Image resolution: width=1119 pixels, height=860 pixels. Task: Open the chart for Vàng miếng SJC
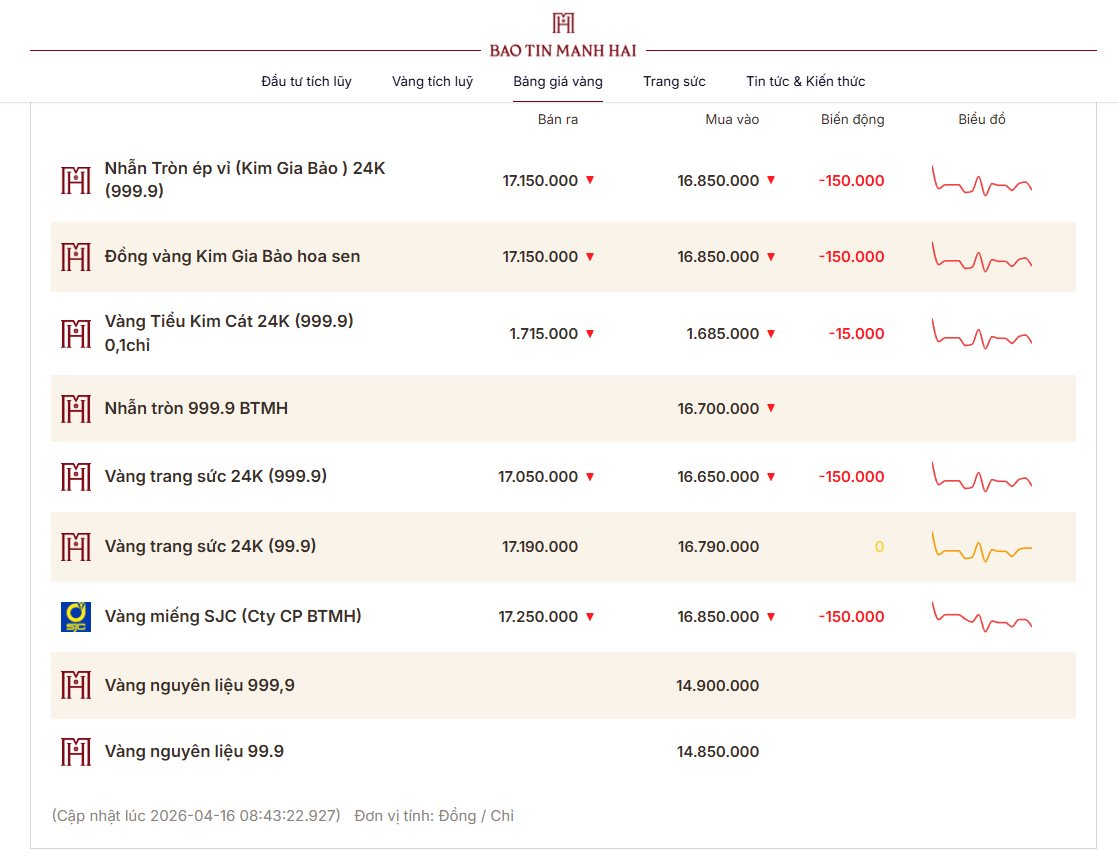(981, 617)
